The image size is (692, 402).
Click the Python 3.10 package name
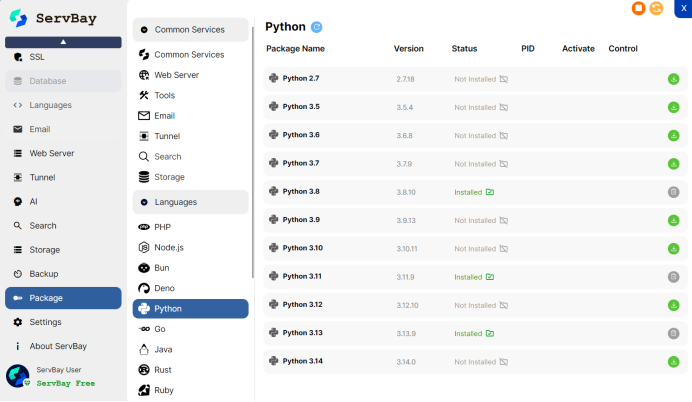click(302, 248)
